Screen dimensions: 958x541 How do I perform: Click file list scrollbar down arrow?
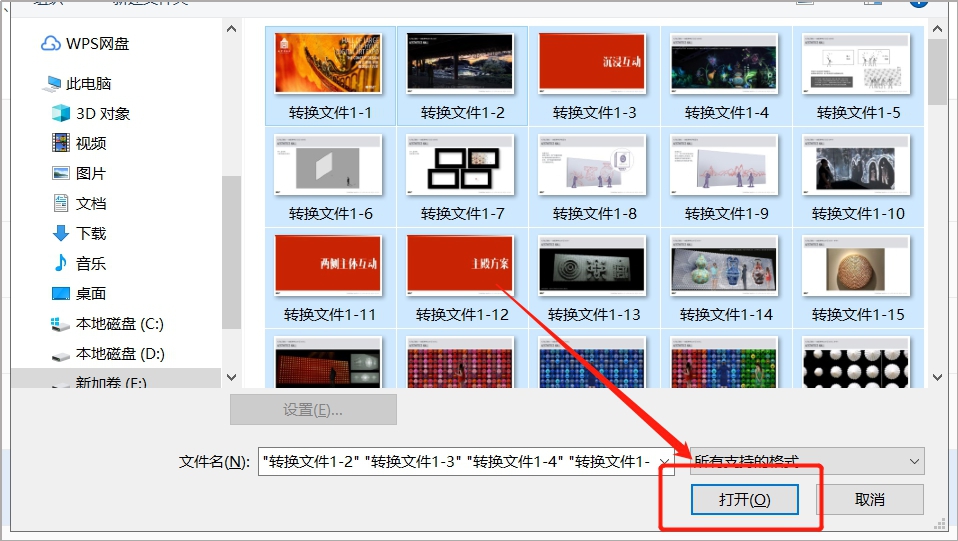tap(937, 377)
